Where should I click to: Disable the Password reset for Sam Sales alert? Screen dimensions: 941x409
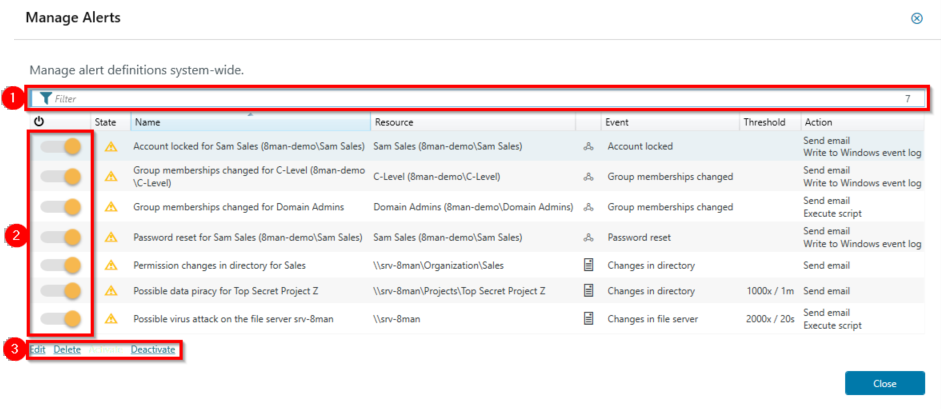(x=60, y=238)
